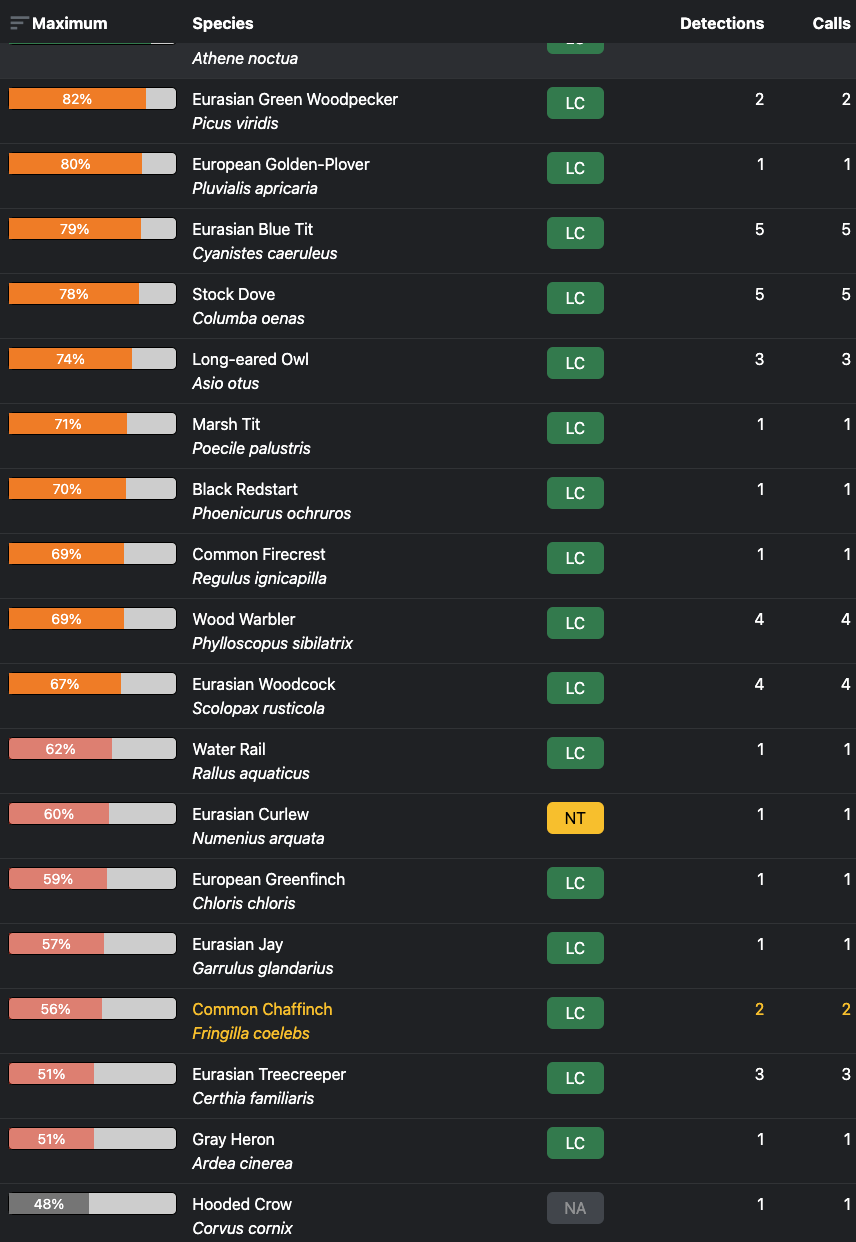Sort by the Species column header

pos(222,23)
